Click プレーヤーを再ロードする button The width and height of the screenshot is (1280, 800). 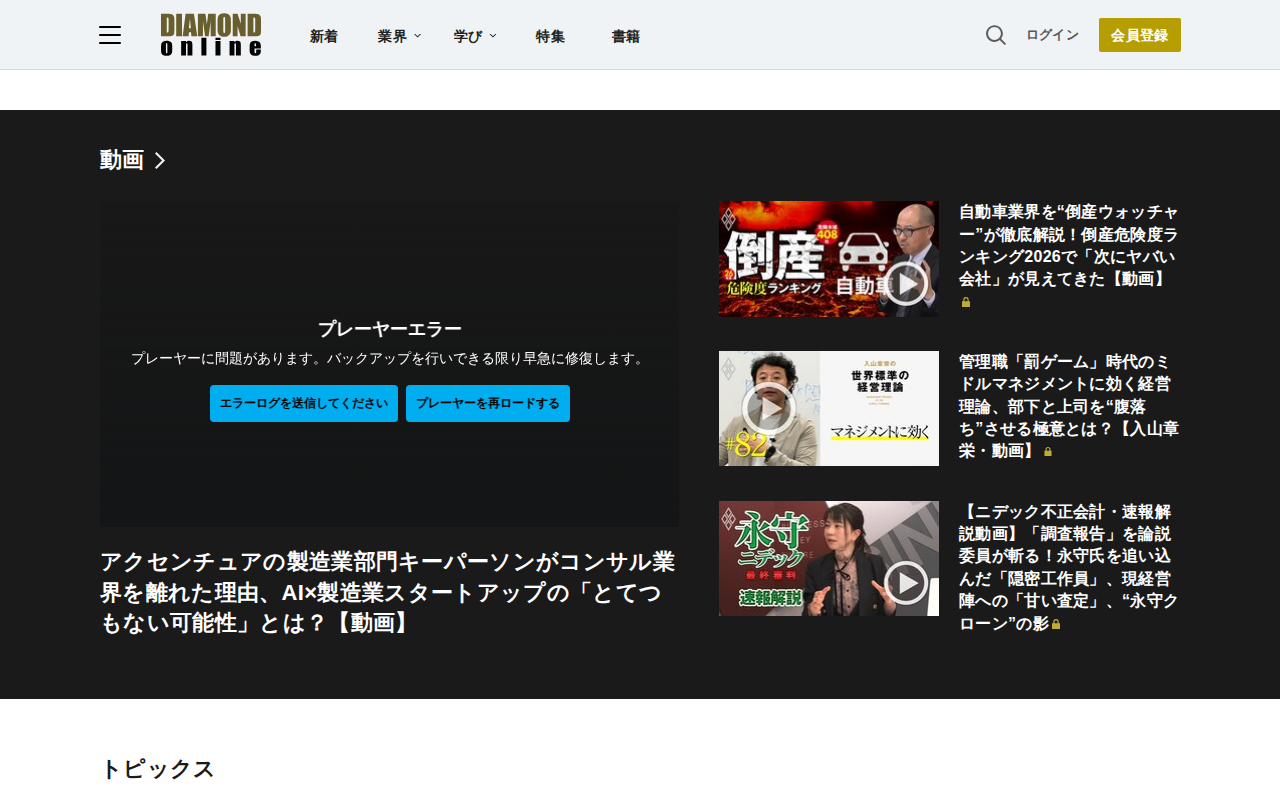coord(488,403)
